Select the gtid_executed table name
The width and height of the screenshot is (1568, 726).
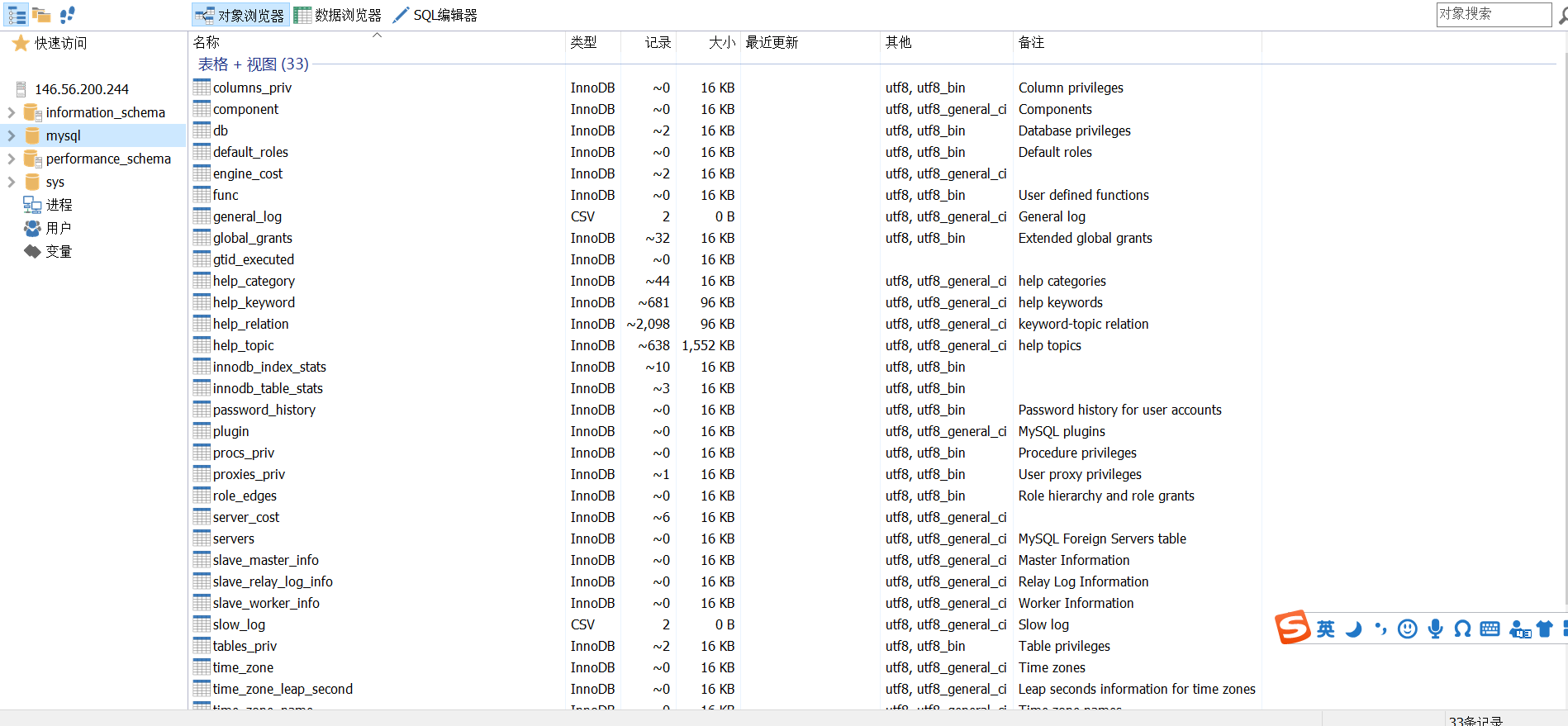tap(254, 259)
